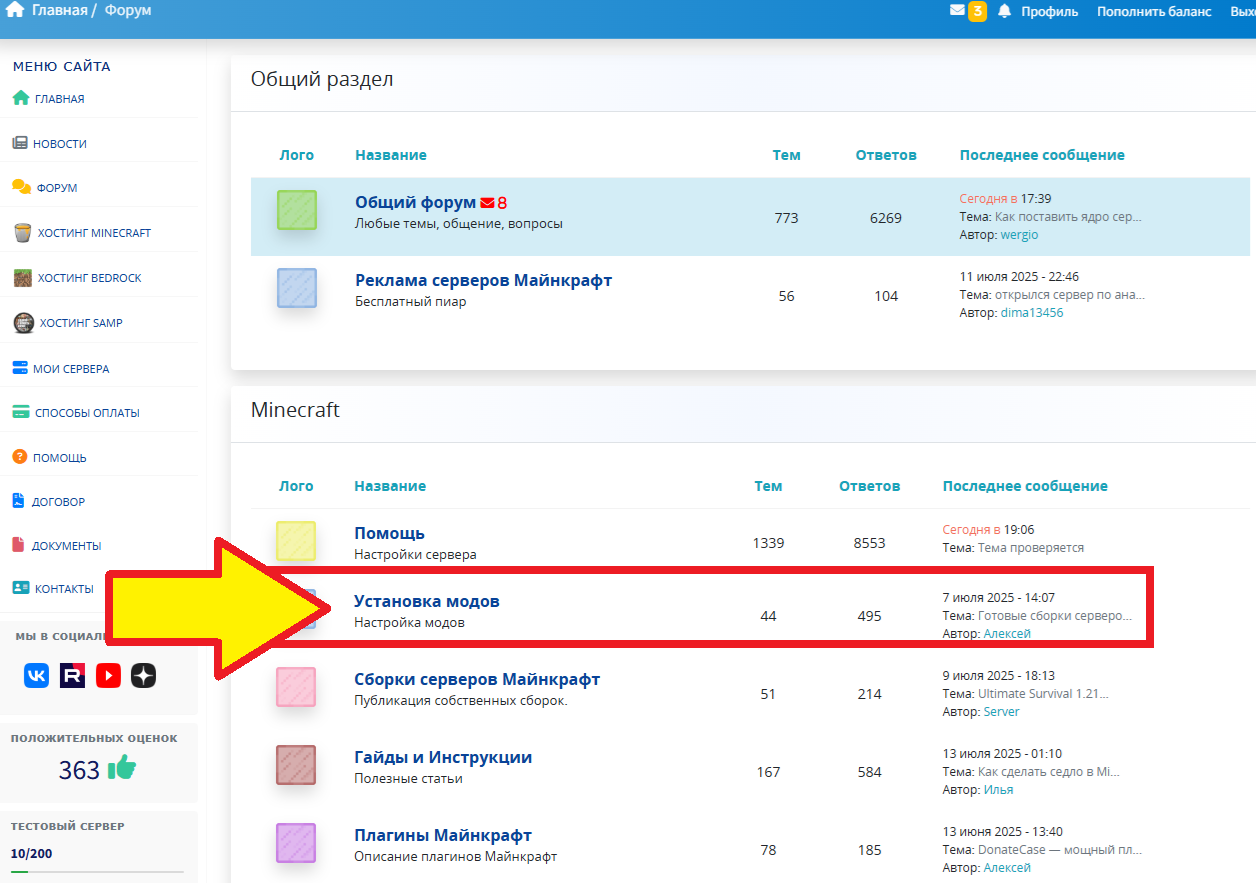
Task: Click the green thumbs-up icon
Action: click(122, 767)
